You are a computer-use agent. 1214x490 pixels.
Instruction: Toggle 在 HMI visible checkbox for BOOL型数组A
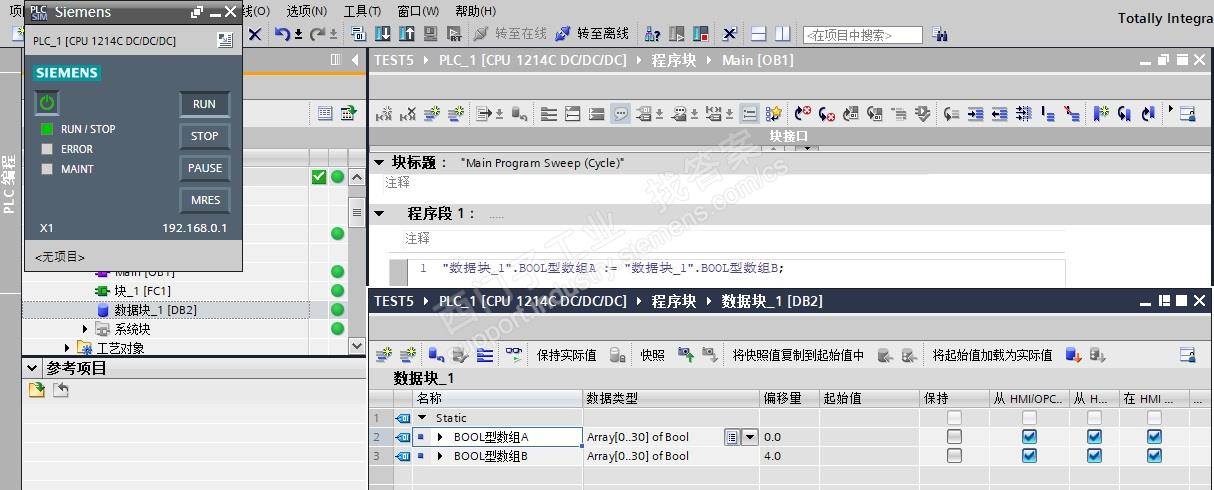(1154, 437)
